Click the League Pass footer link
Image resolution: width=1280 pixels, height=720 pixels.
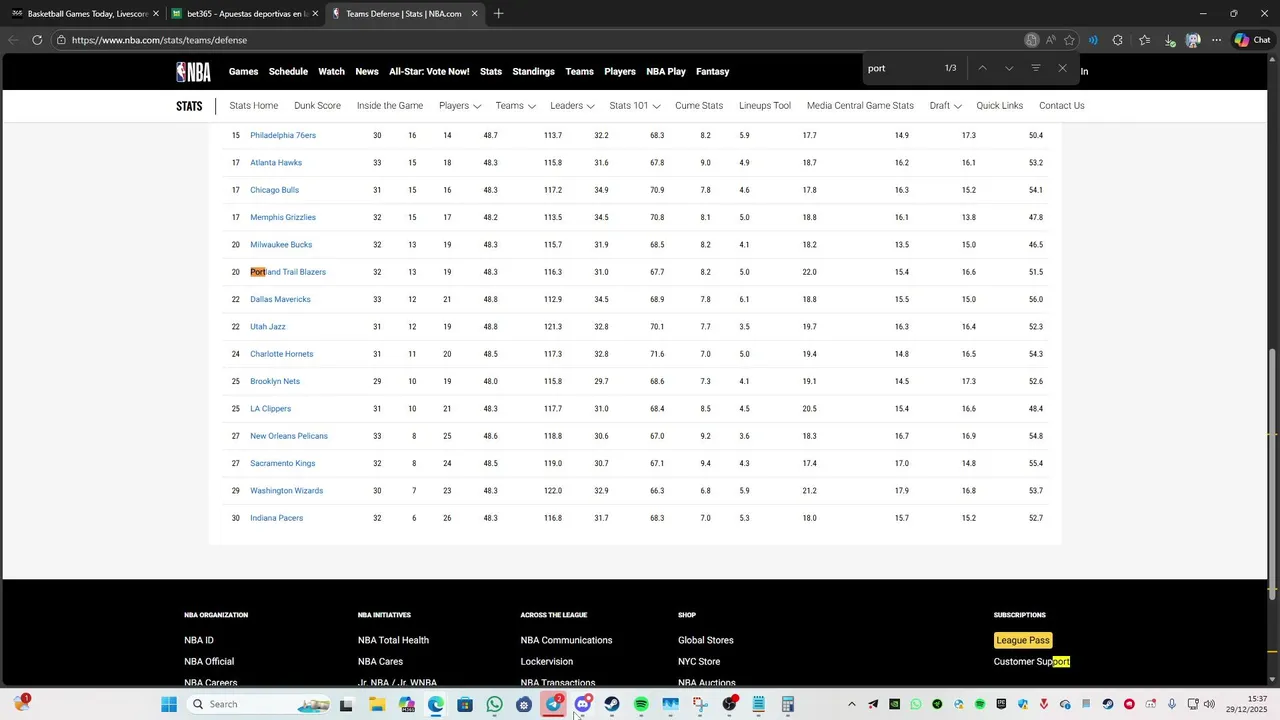(1023, 640)
